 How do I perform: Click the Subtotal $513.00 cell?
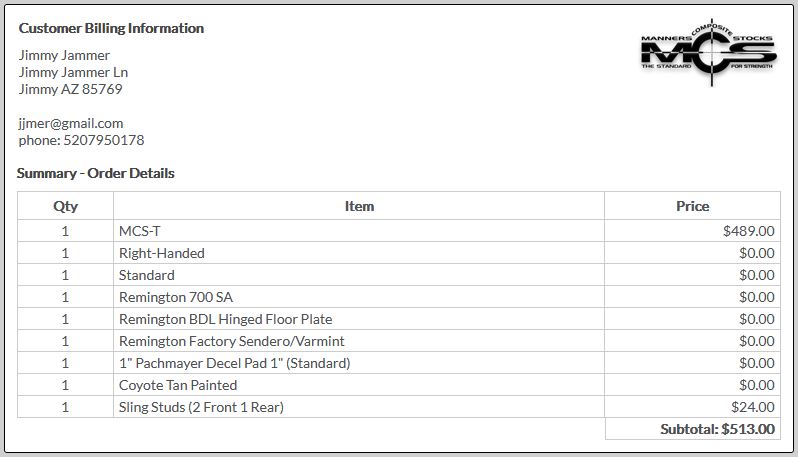(x=693, y=429)
